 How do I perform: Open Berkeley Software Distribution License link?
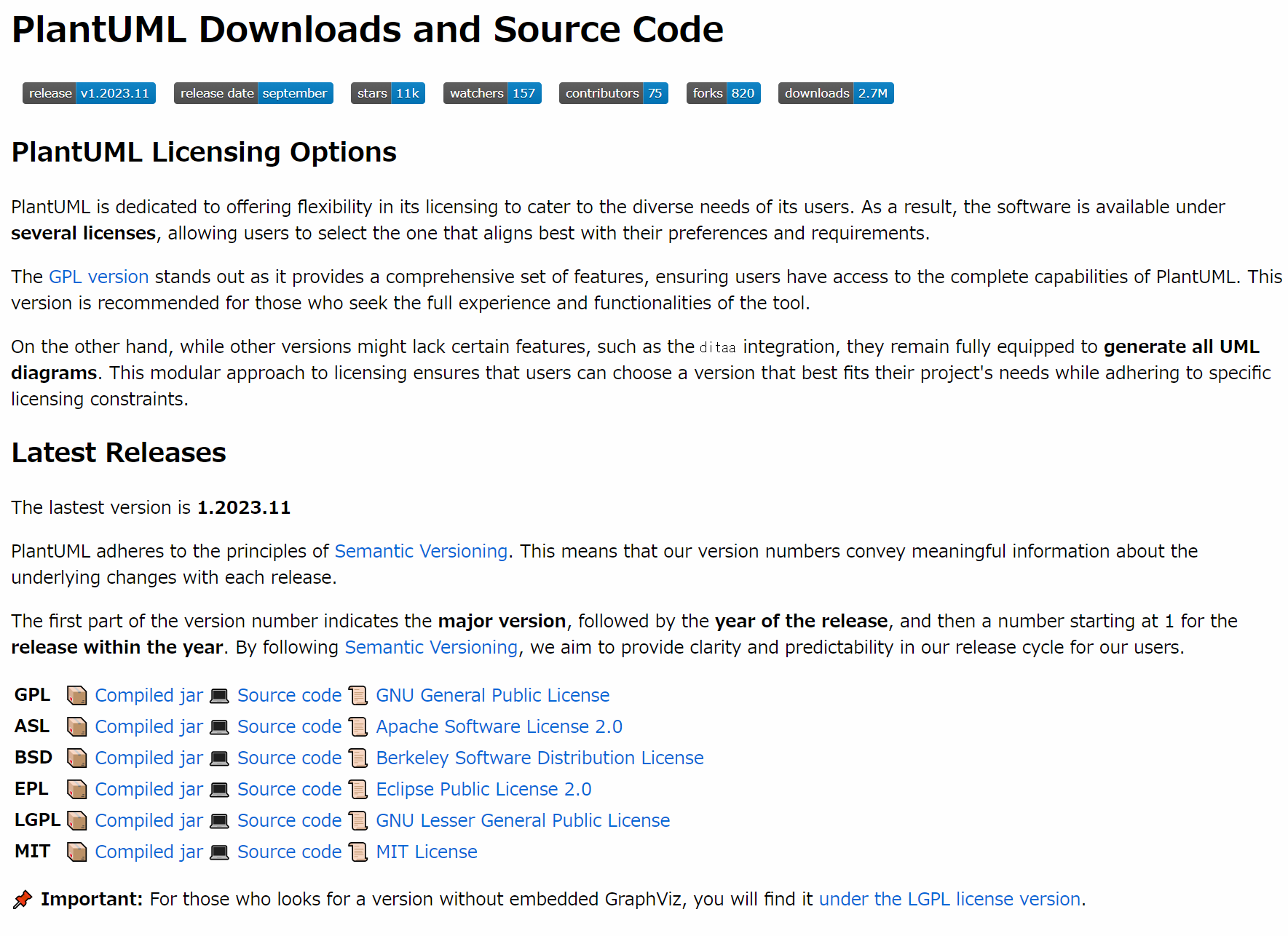point(540,758)
